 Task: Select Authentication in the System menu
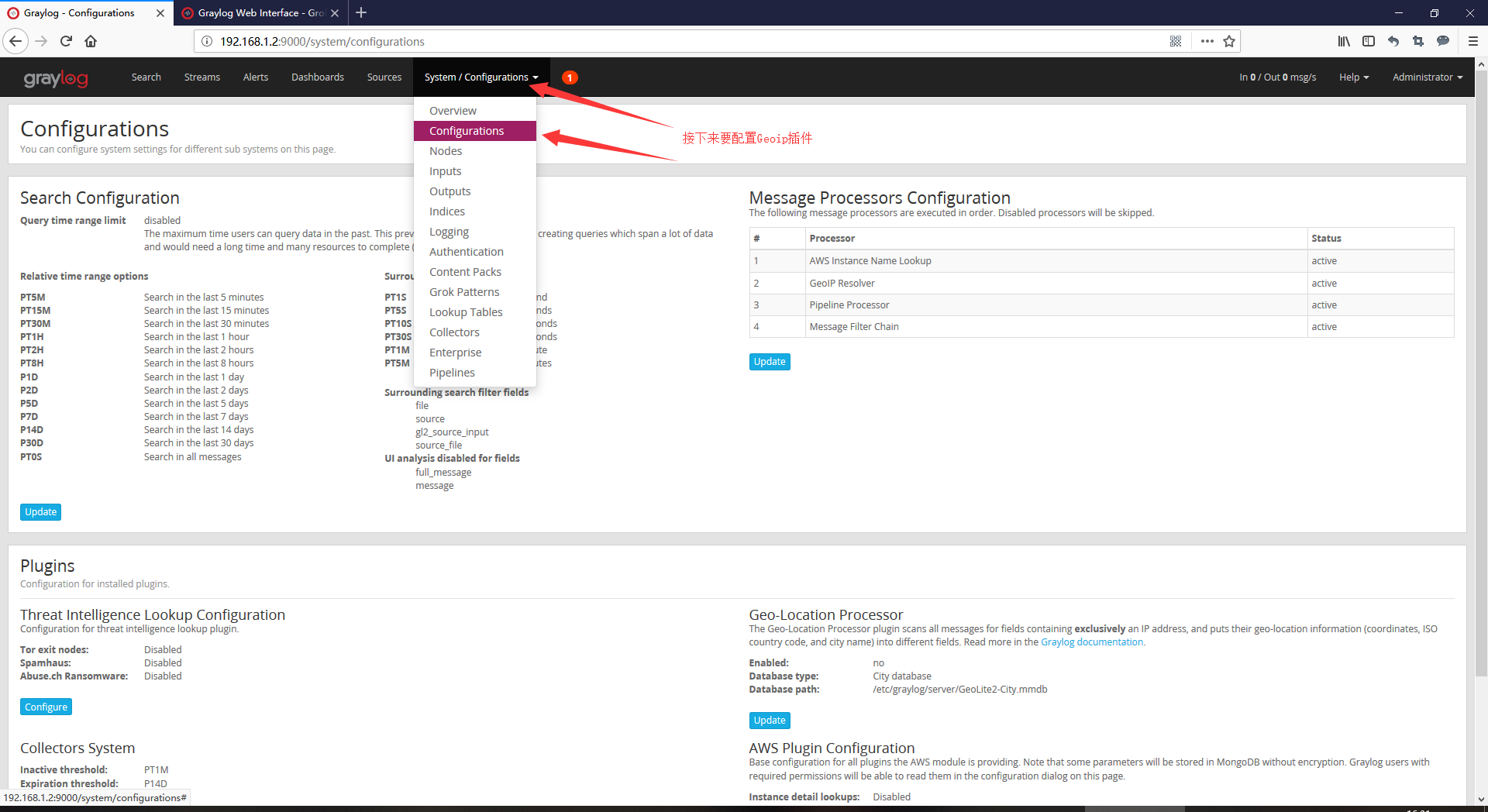click(475, 252)
